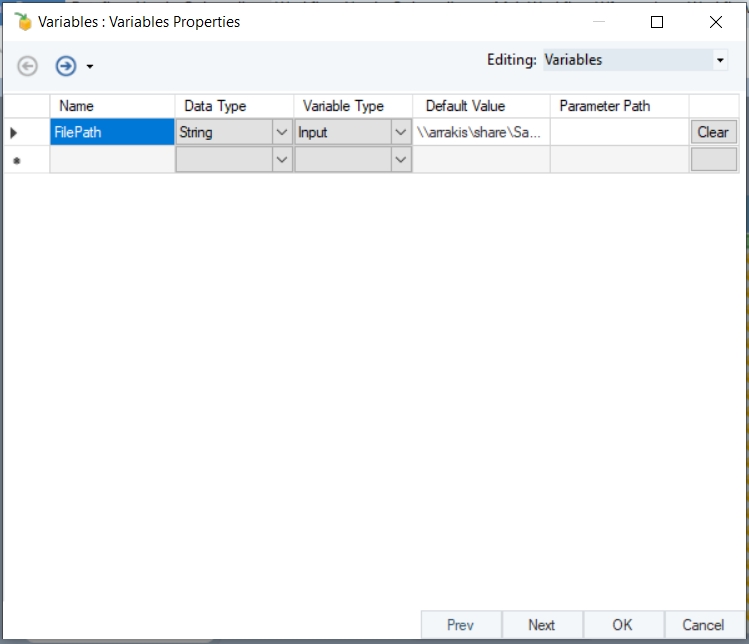Click the empty Name cell in new row
This screenshot has width=749, height=644.
pos(112,160)
